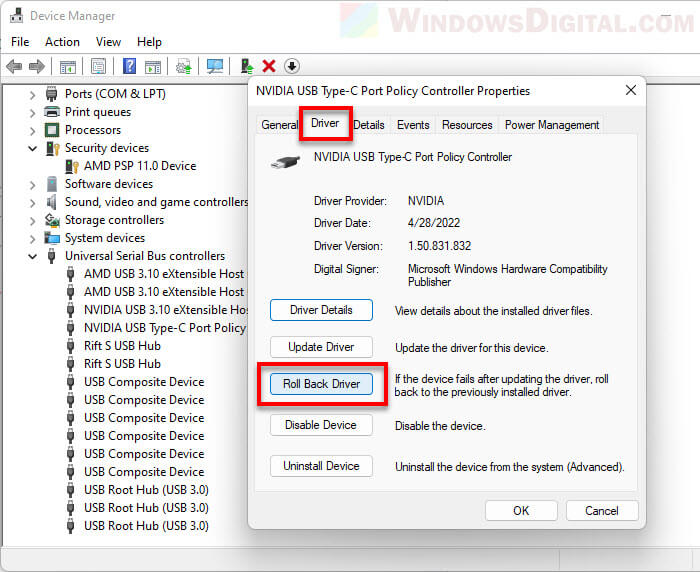700x572 pixels.
Task: Click the Update Driver button
Action: 321,347
